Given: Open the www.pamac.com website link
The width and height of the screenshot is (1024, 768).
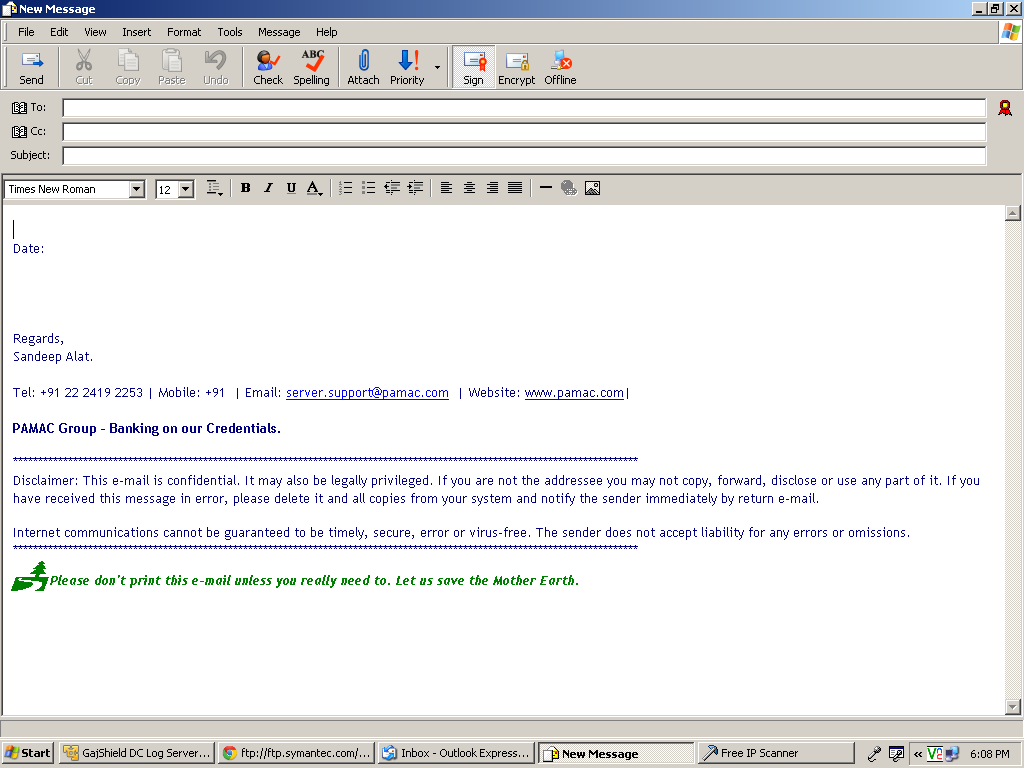Looking at the screenshot, I should 574,393.
